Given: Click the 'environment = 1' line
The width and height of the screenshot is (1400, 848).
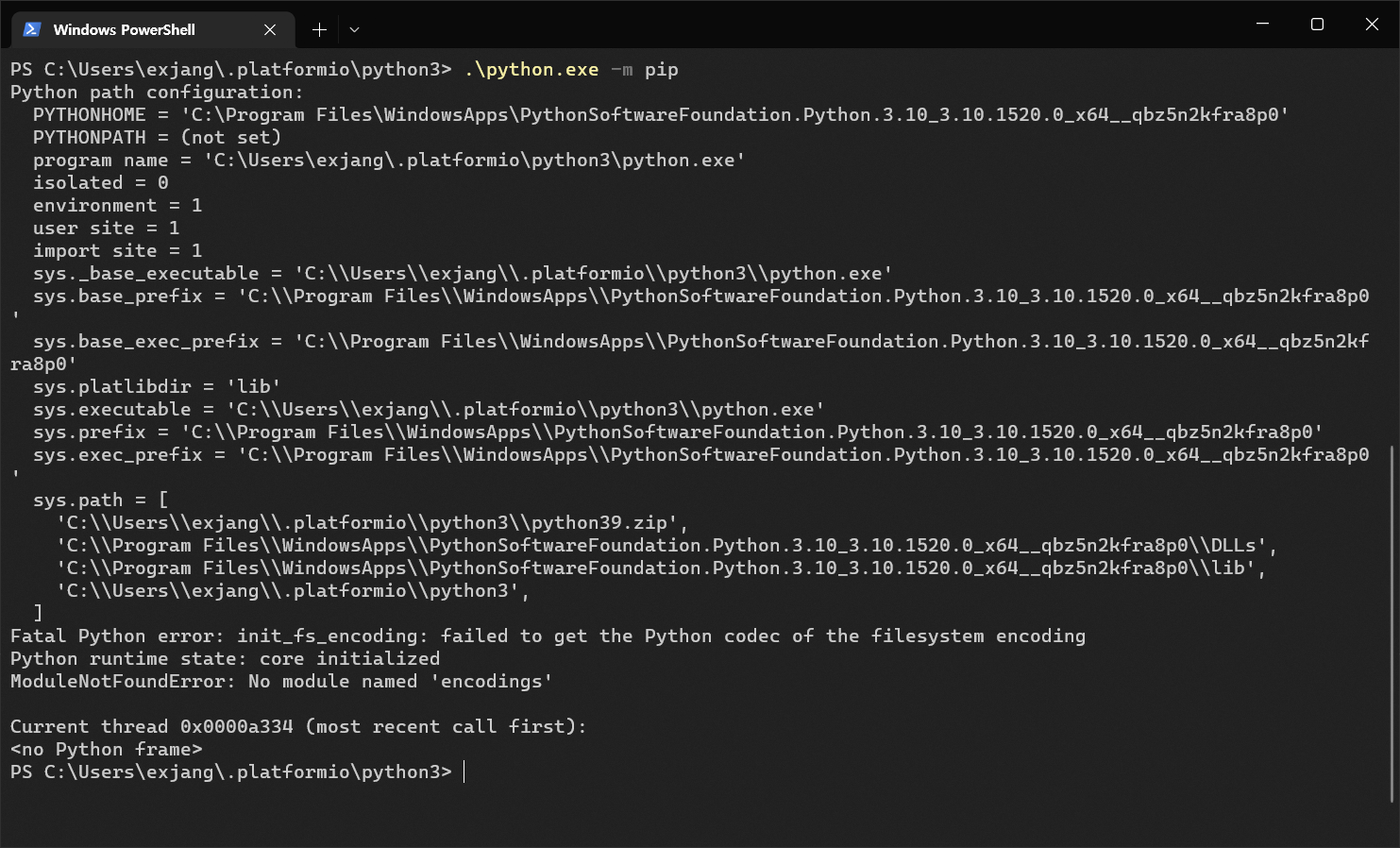Looking at the screenshot, I should (x=117, y=205).
